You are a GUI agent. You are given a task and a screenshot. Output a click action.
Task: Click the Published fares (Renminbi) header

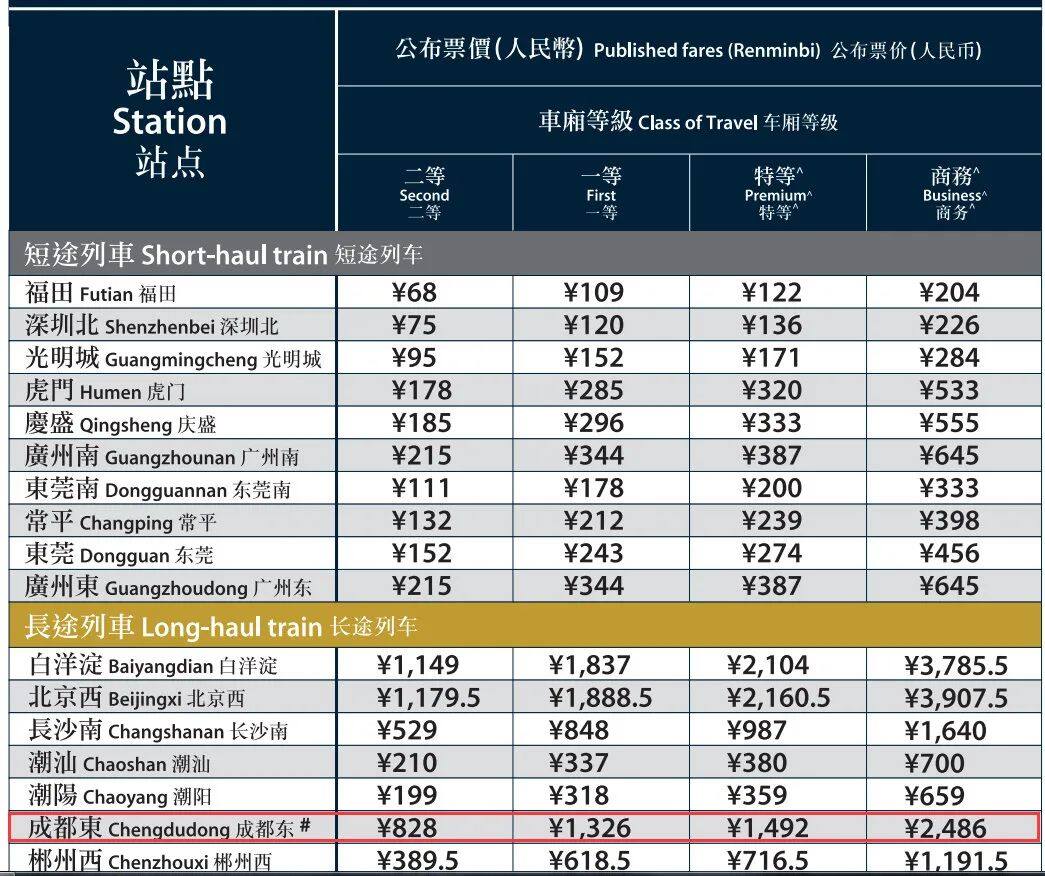pos(688,49)
